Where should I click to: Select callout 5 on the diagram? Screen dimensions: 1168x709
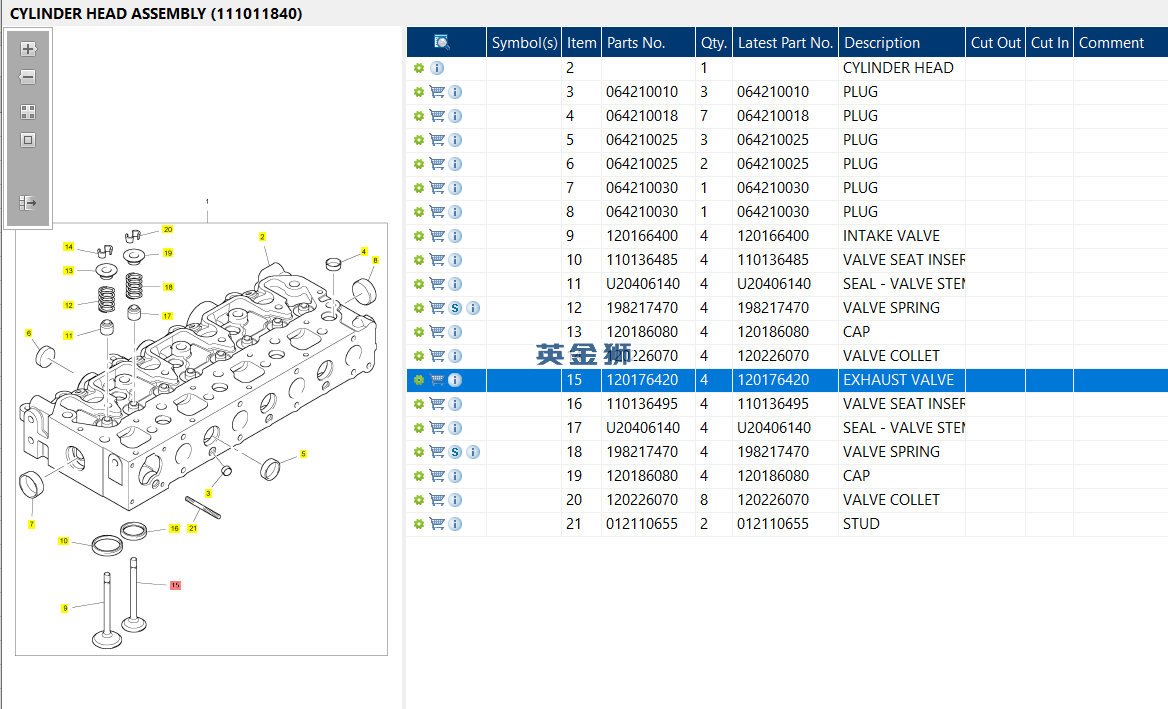click(303, 454)
